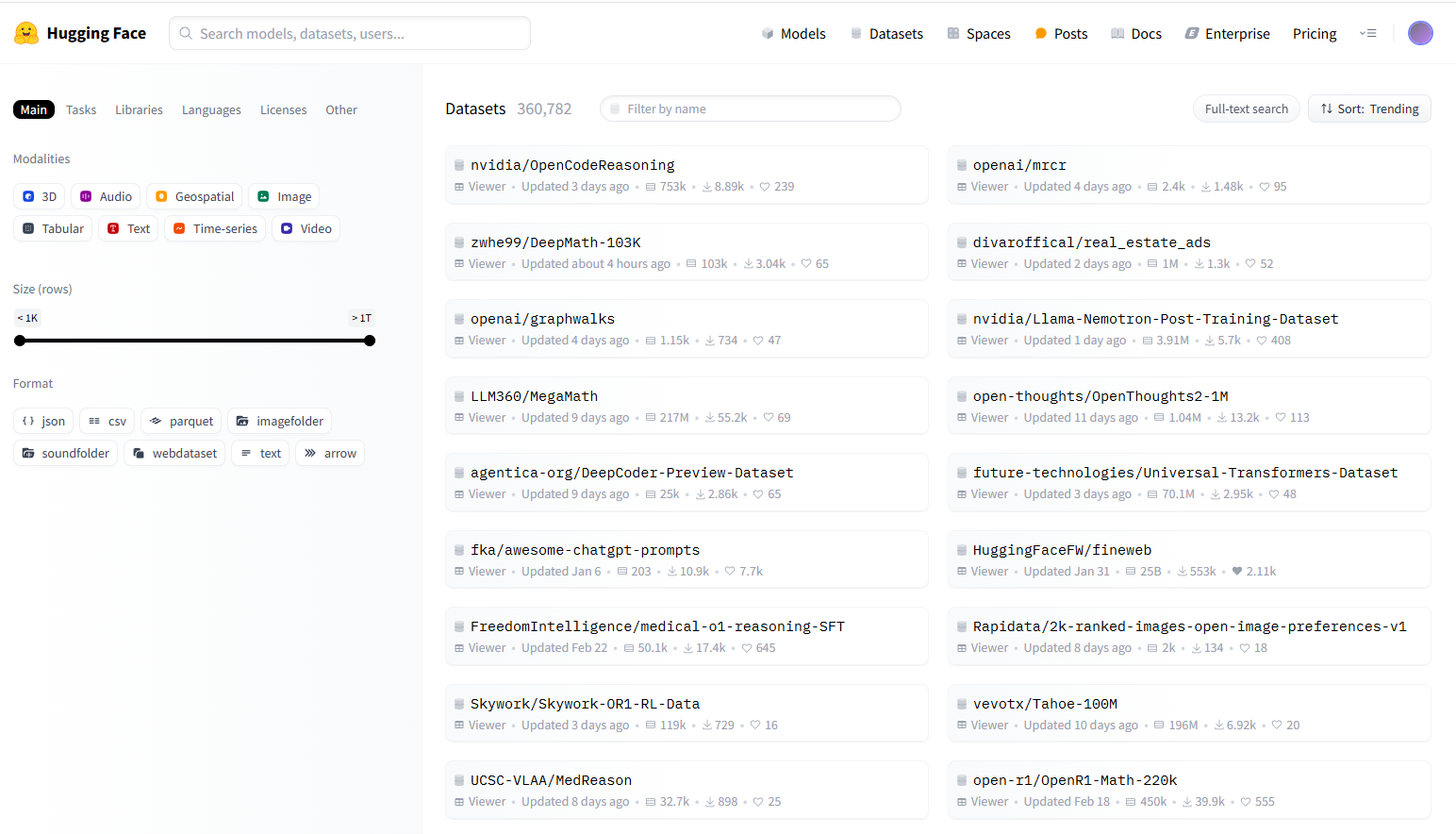This screenshot has height=834, width=1456.
Task: Click the Filter by name field
Action: click(x=751, y=108)
